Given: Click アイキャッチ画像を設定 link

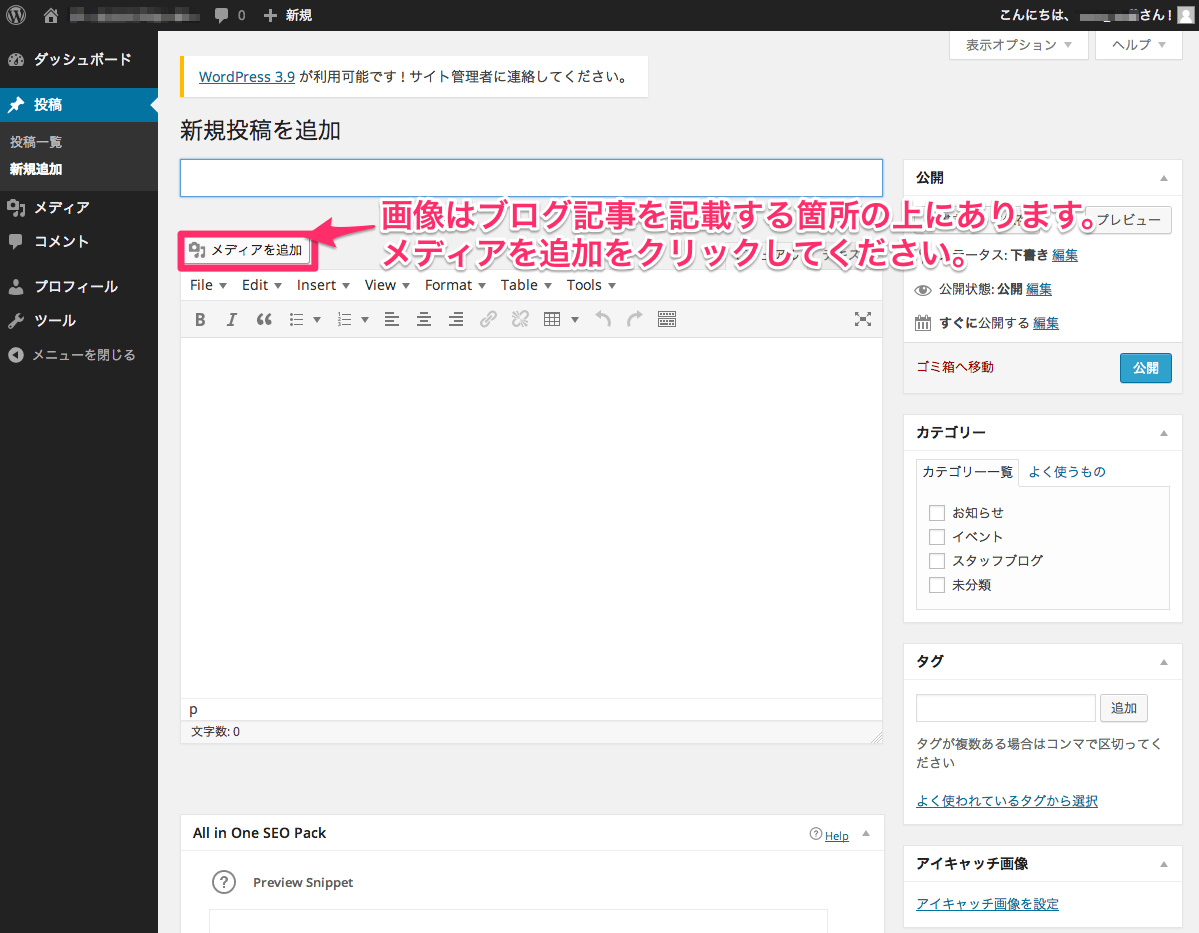Looking at the screenshot, I should [x=987, y=904].
